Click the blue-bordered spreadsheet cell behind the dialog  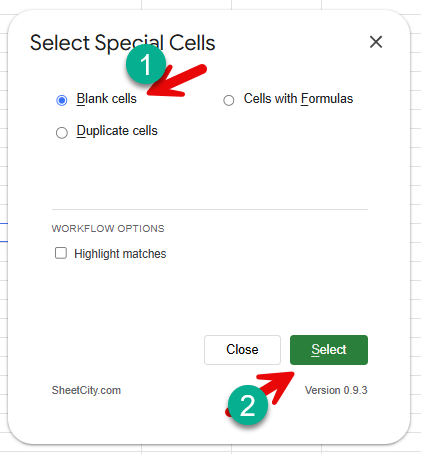click(4, 232)
